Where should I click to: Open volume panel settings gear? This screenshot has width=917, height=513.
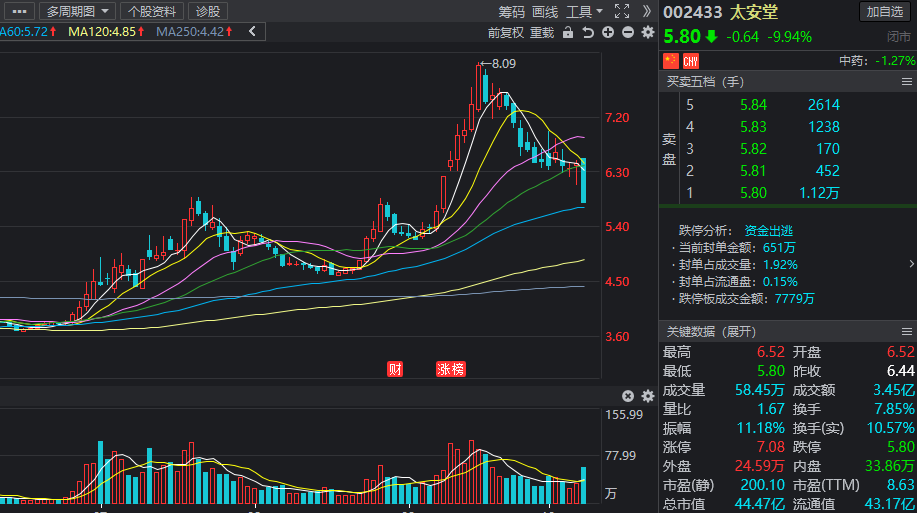648,396
